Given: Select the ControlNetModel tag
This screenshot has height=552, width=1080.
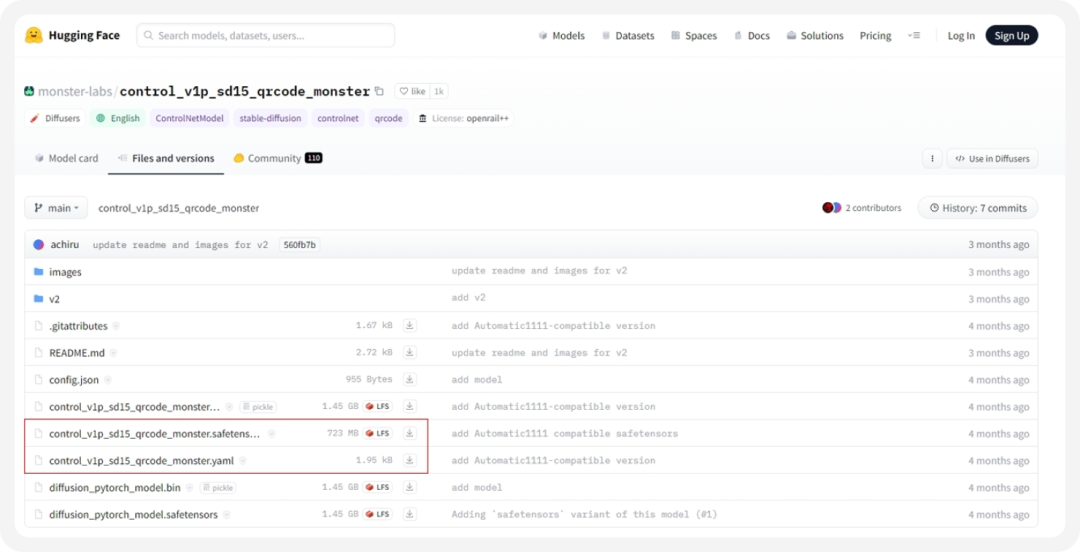Looking at the screenshot, I should (x=189, y=119).
